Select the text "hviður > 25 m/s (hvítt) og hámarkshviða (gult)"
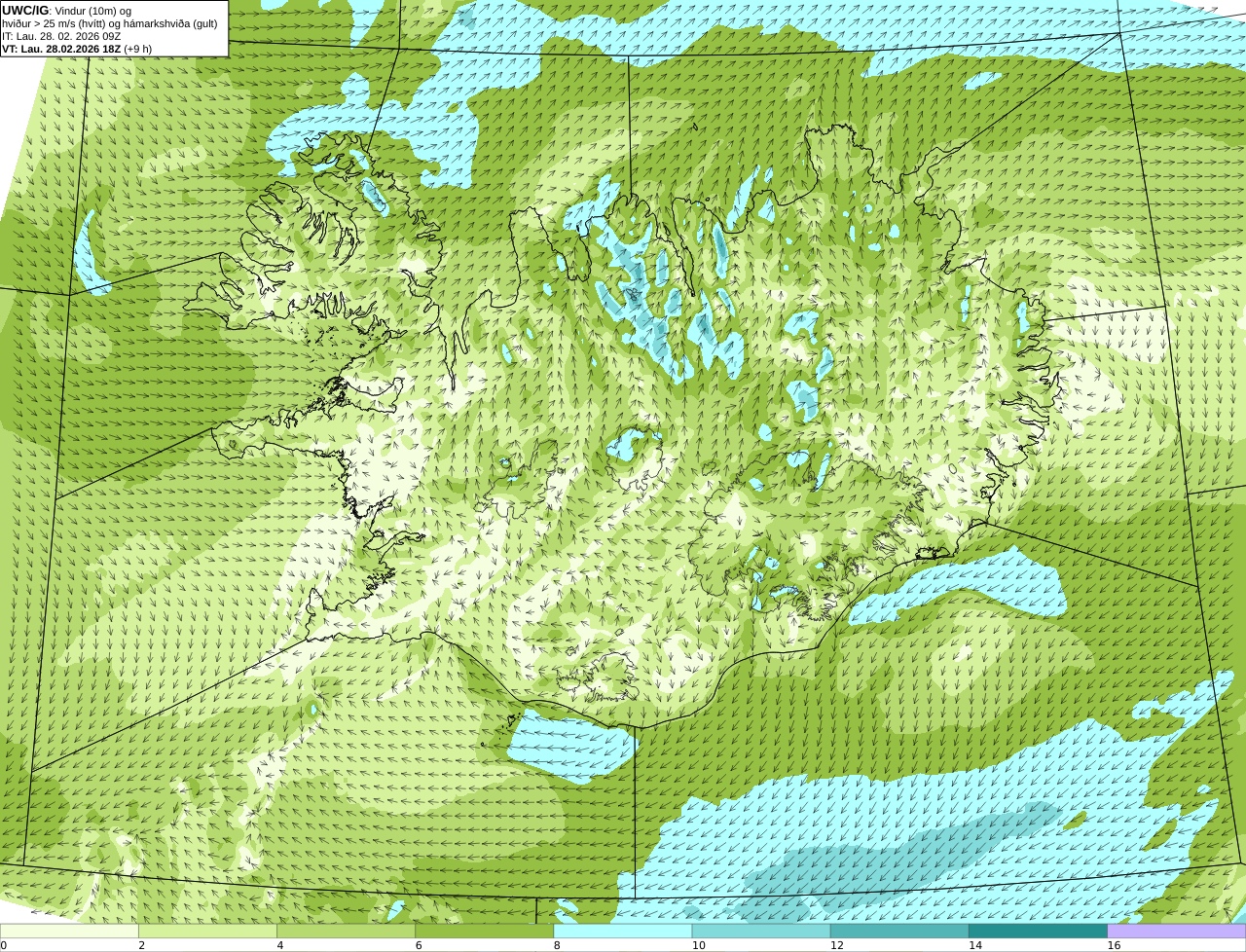The height and width of the screenshot is (952, 1246). point(110,23)
